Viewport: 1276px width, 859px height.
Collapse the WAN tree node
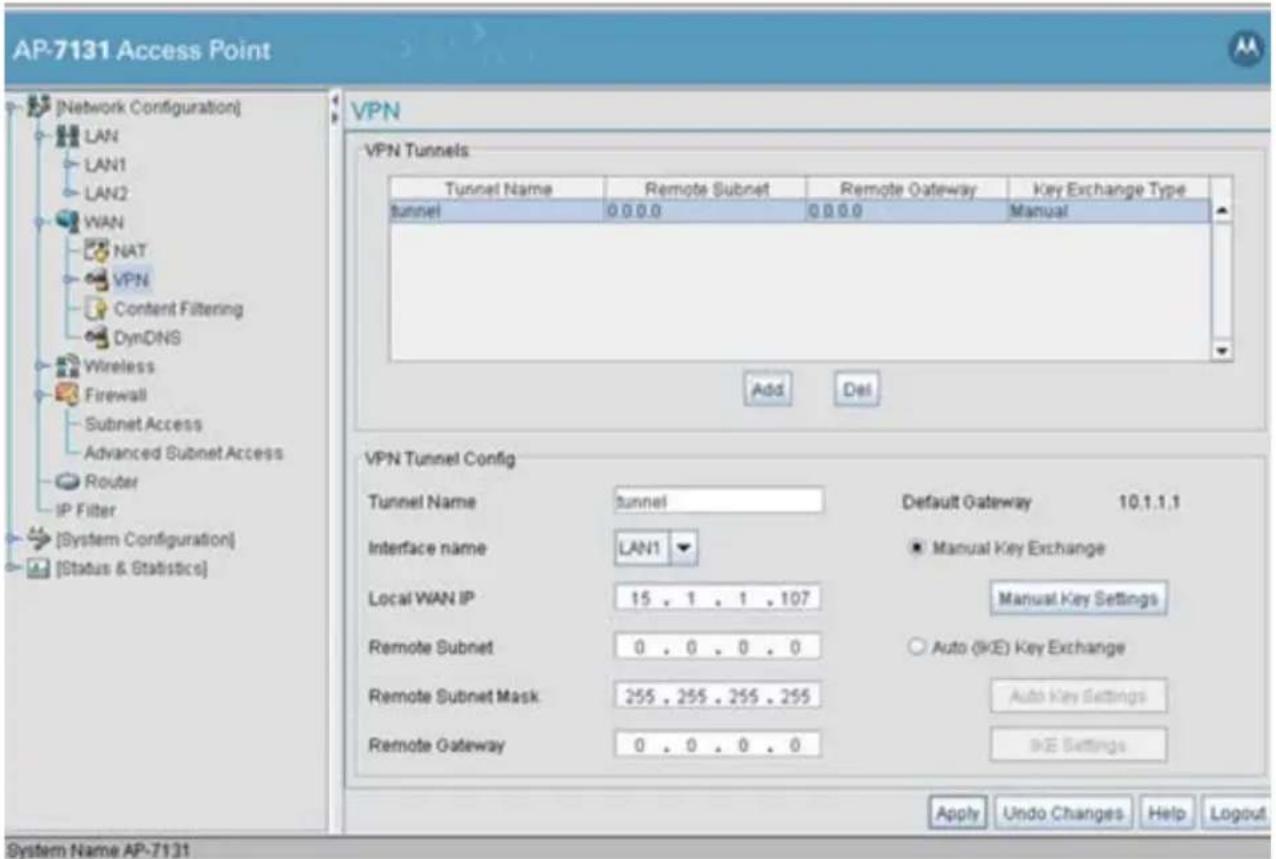tap(40, 222)
